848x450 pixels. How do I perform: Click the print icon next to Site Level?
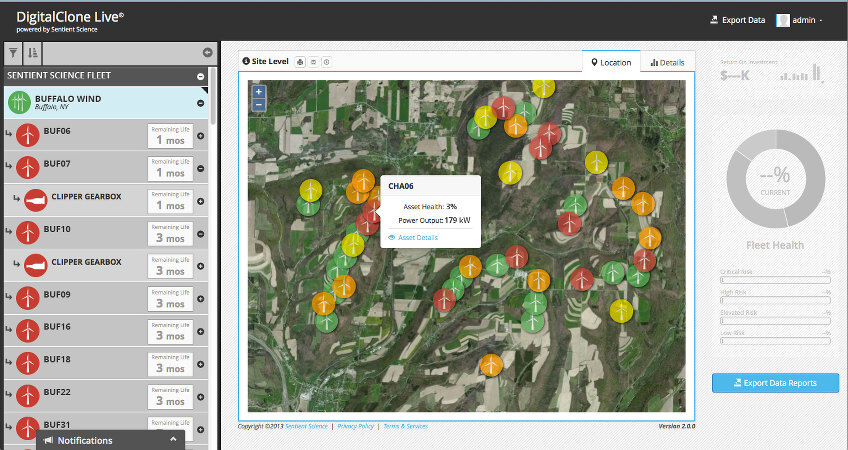[x=299, y=62]
